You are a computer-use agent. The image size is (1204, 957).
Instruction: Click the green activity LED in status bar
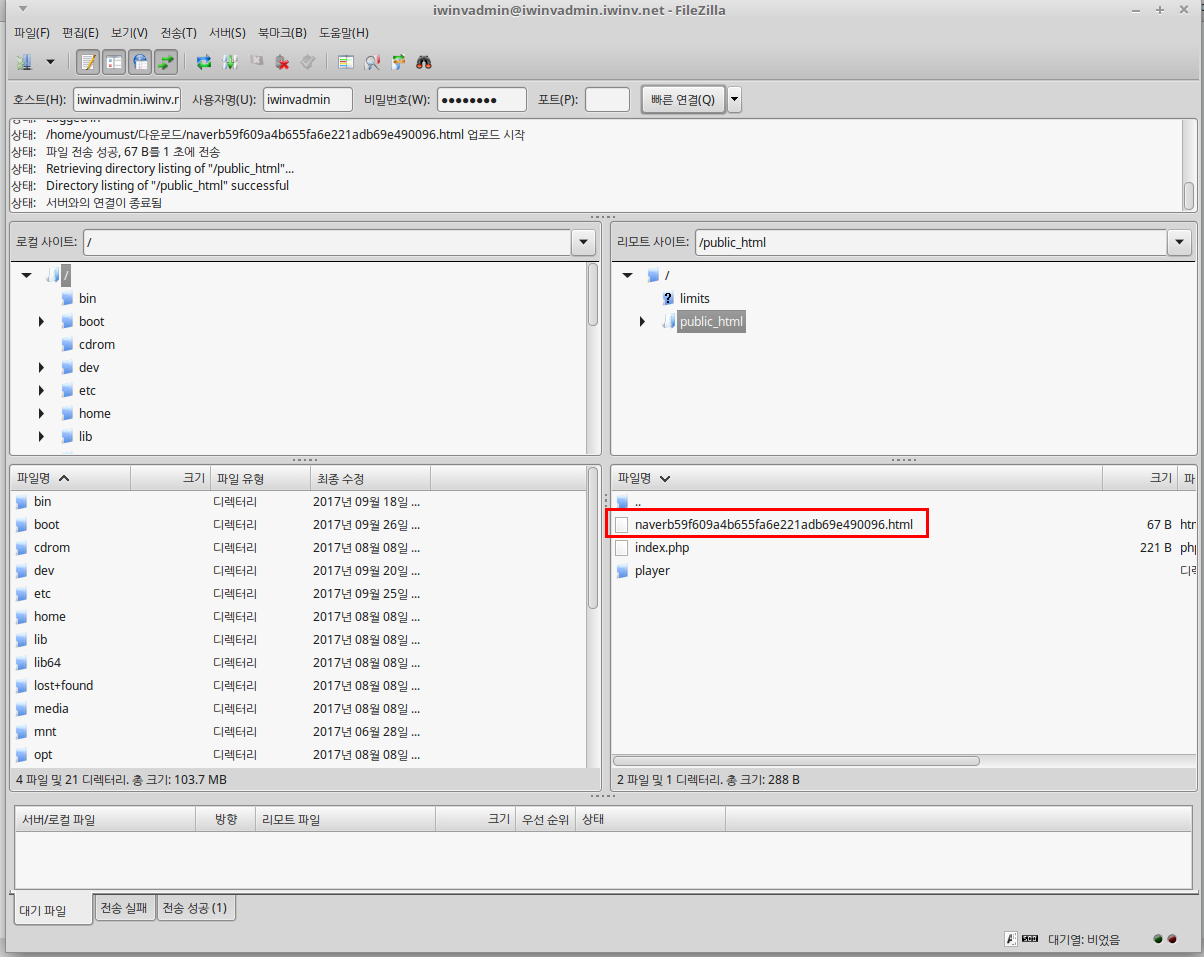[x=1158, y=939]
